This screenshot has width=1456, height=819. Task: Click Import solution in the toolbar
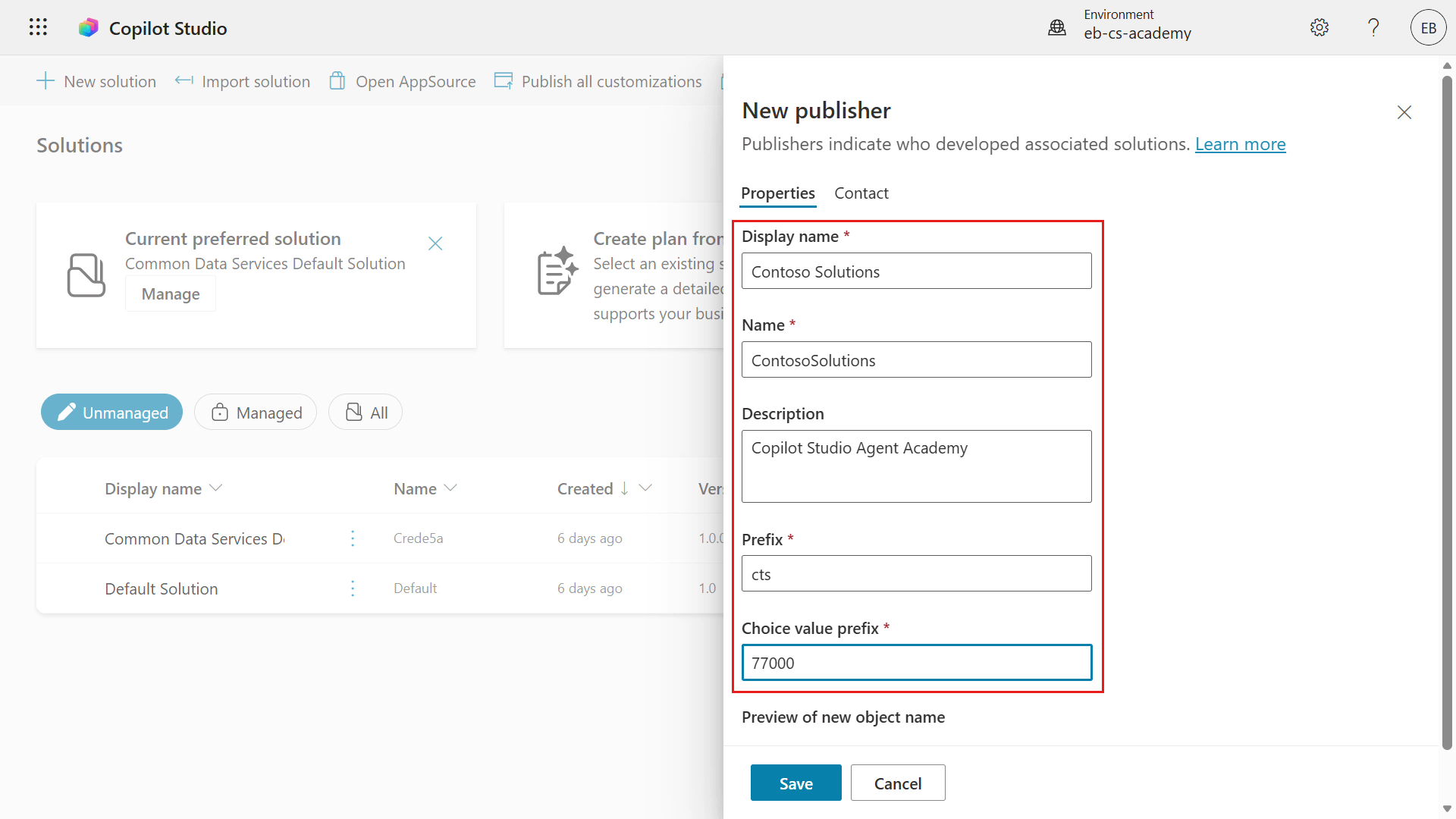[x=243, y=80]
